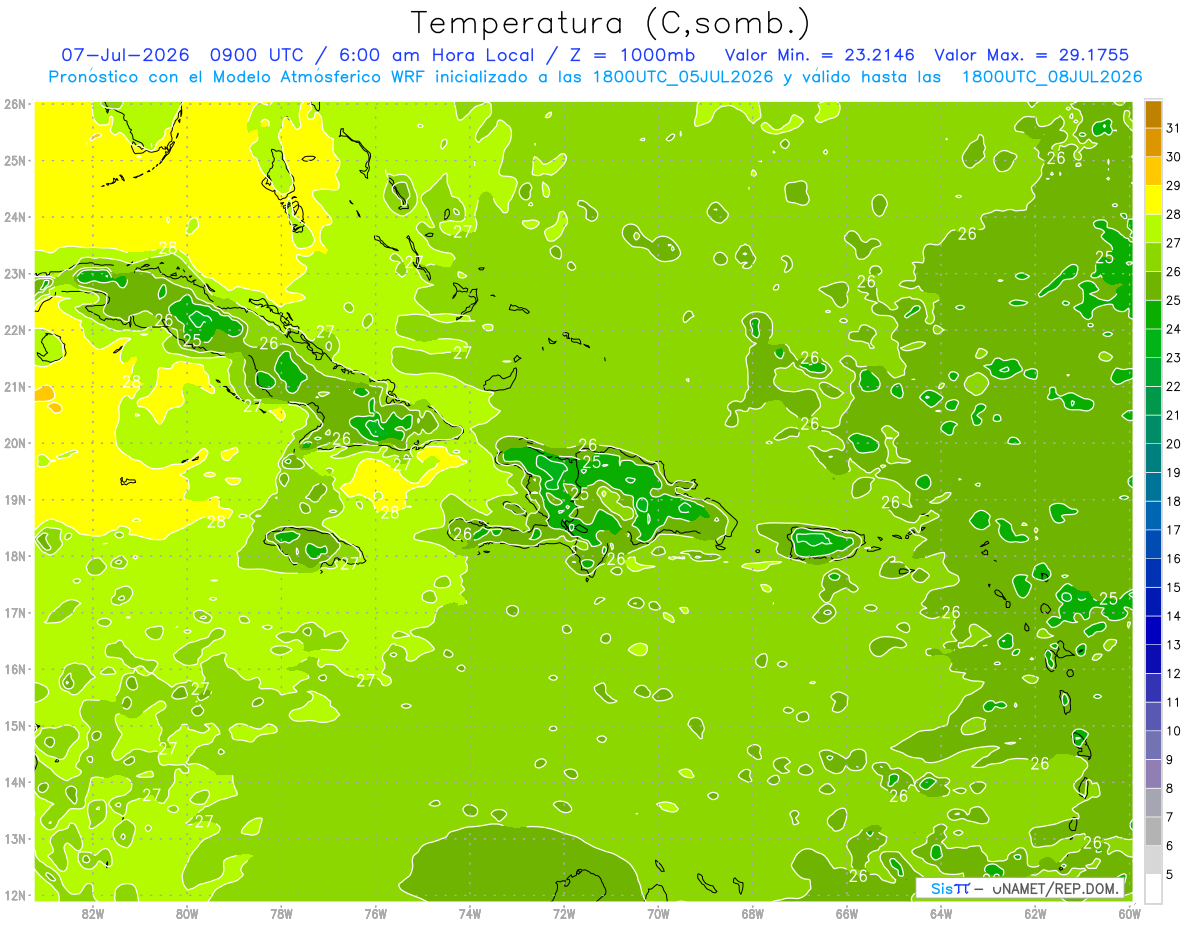Click the '0900 UTC' time text
The width and height of the screenshot is (1200, 927).
tap(259, 55)
